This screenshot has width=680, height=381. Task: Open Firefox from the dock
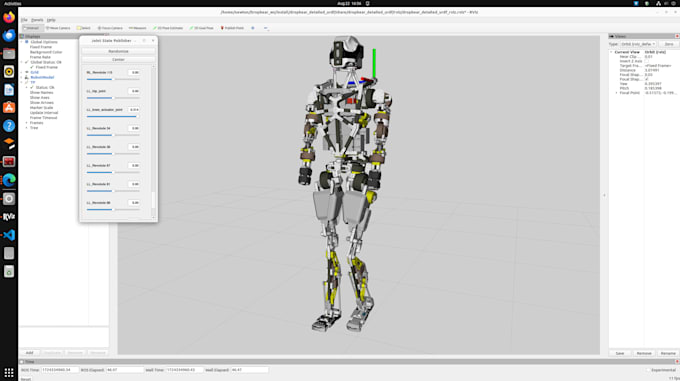(9, 17)
